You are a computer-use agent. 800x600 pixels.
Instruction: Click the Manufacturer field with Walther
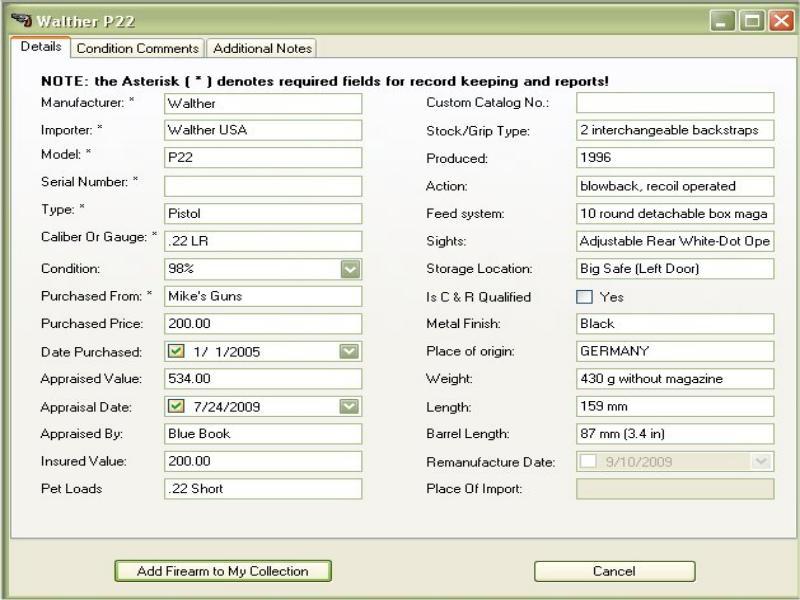[263, 104]
